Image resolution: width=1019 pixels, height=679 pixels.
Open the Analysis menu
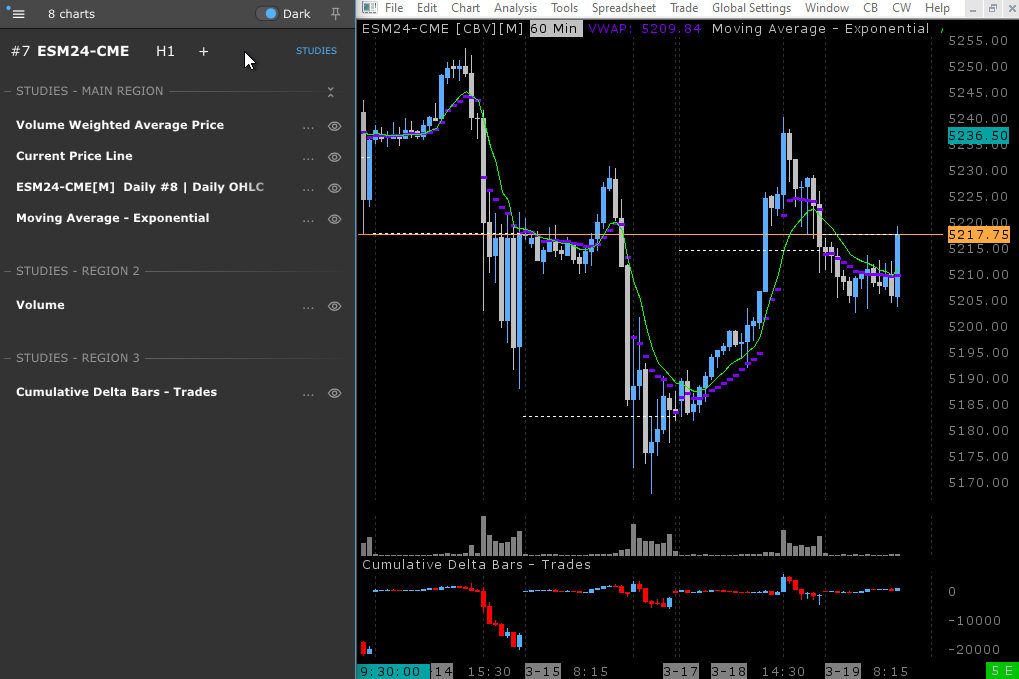(515, 8)
